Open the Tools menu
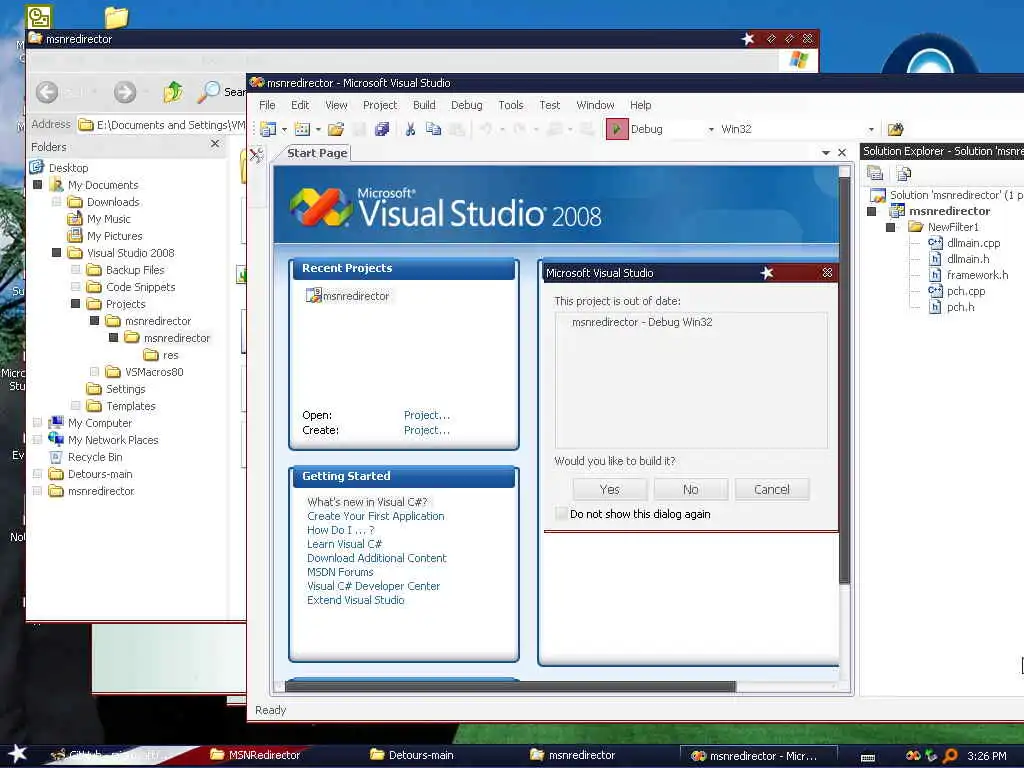This screenshot has height=768, width=1024. pos(511,105)
